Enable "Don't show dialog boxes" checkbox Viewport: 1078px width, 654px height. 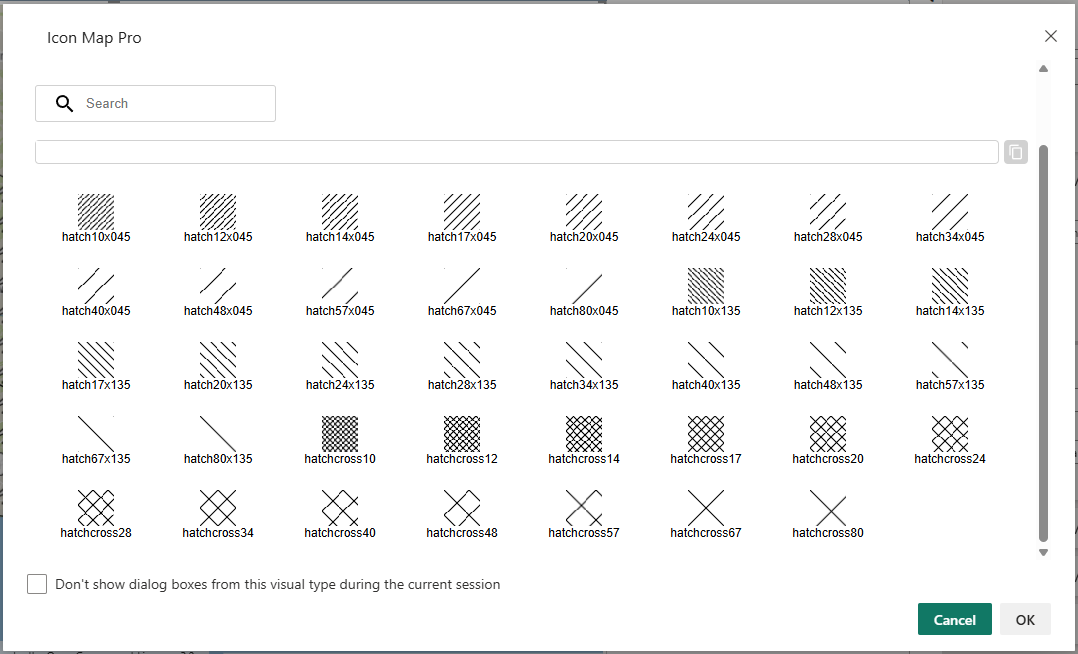pyautogui.click(x=37, y=584)
